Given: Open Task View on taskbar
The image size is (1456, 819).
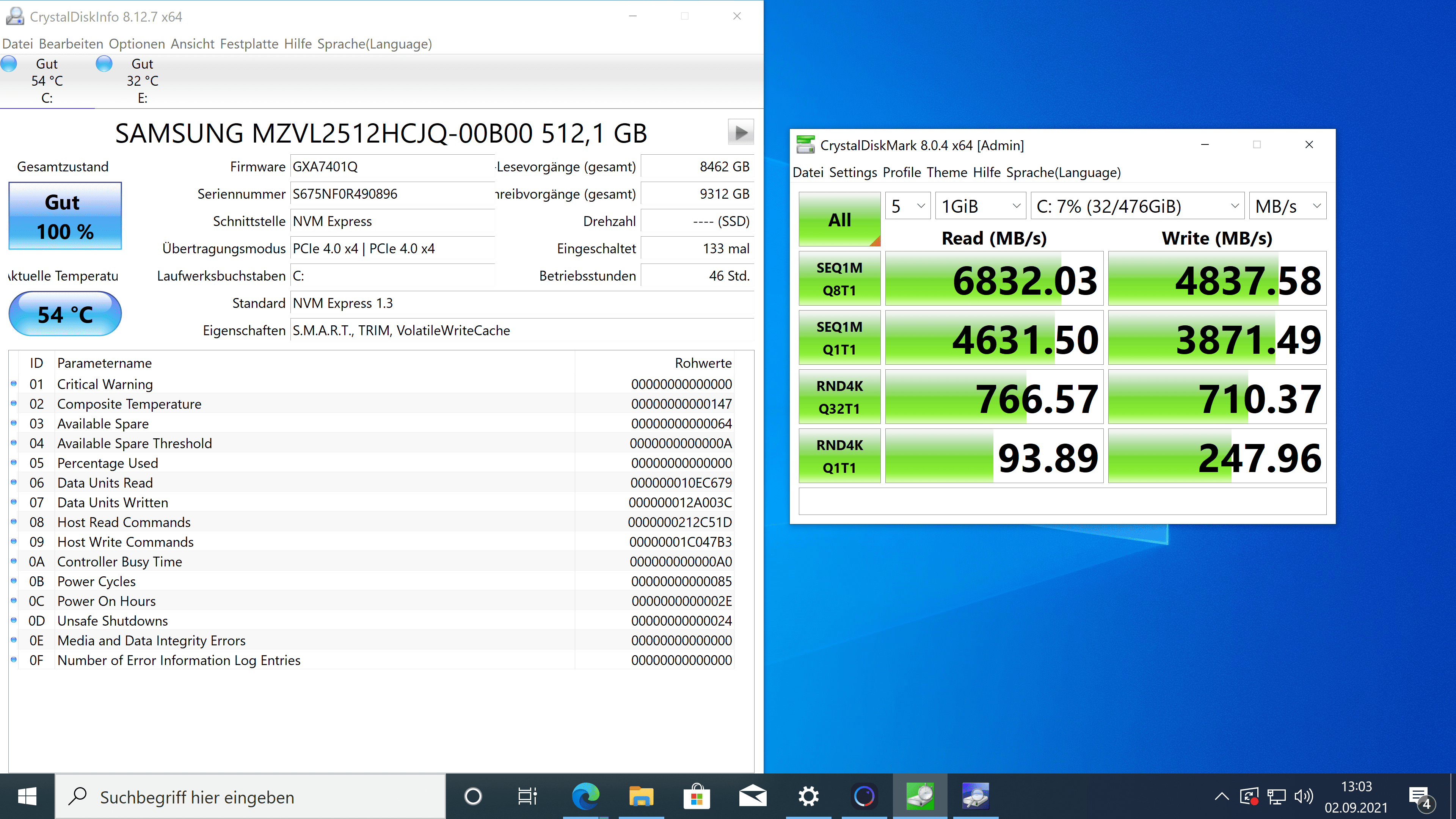Looking at the screenshot, I should click(x=527, y=796).
